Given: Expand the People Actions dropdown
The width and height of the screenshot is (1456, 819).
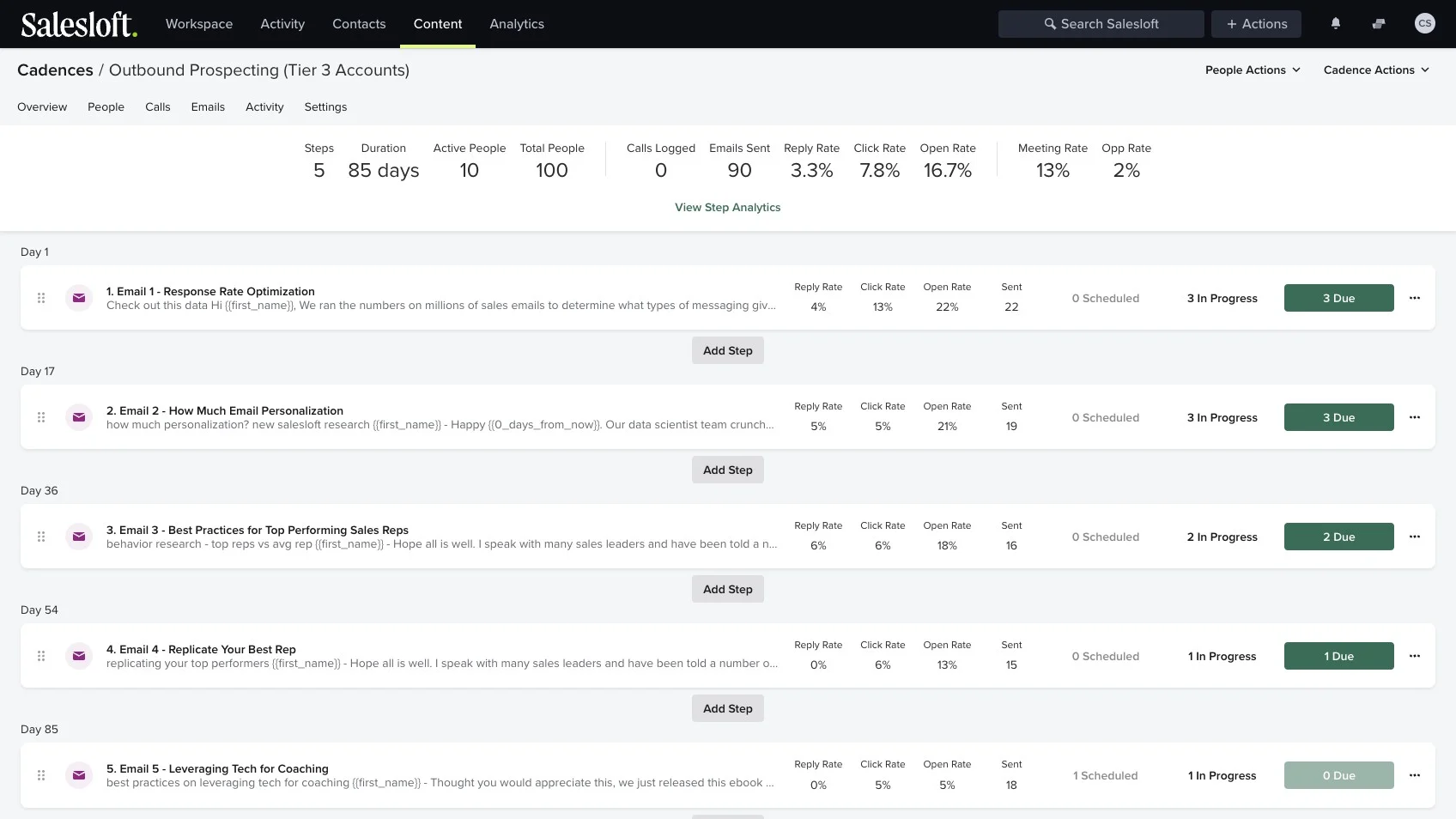Looking at the screenshot, I should tap(1253, 70).
